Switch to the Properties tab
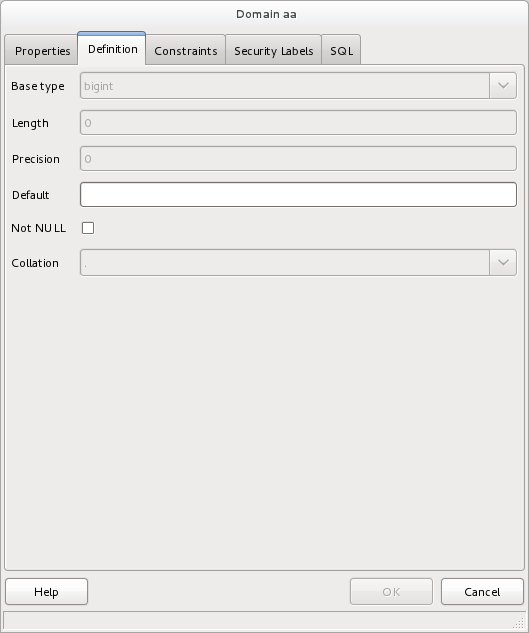529x633 pixels. pos(41,50)
